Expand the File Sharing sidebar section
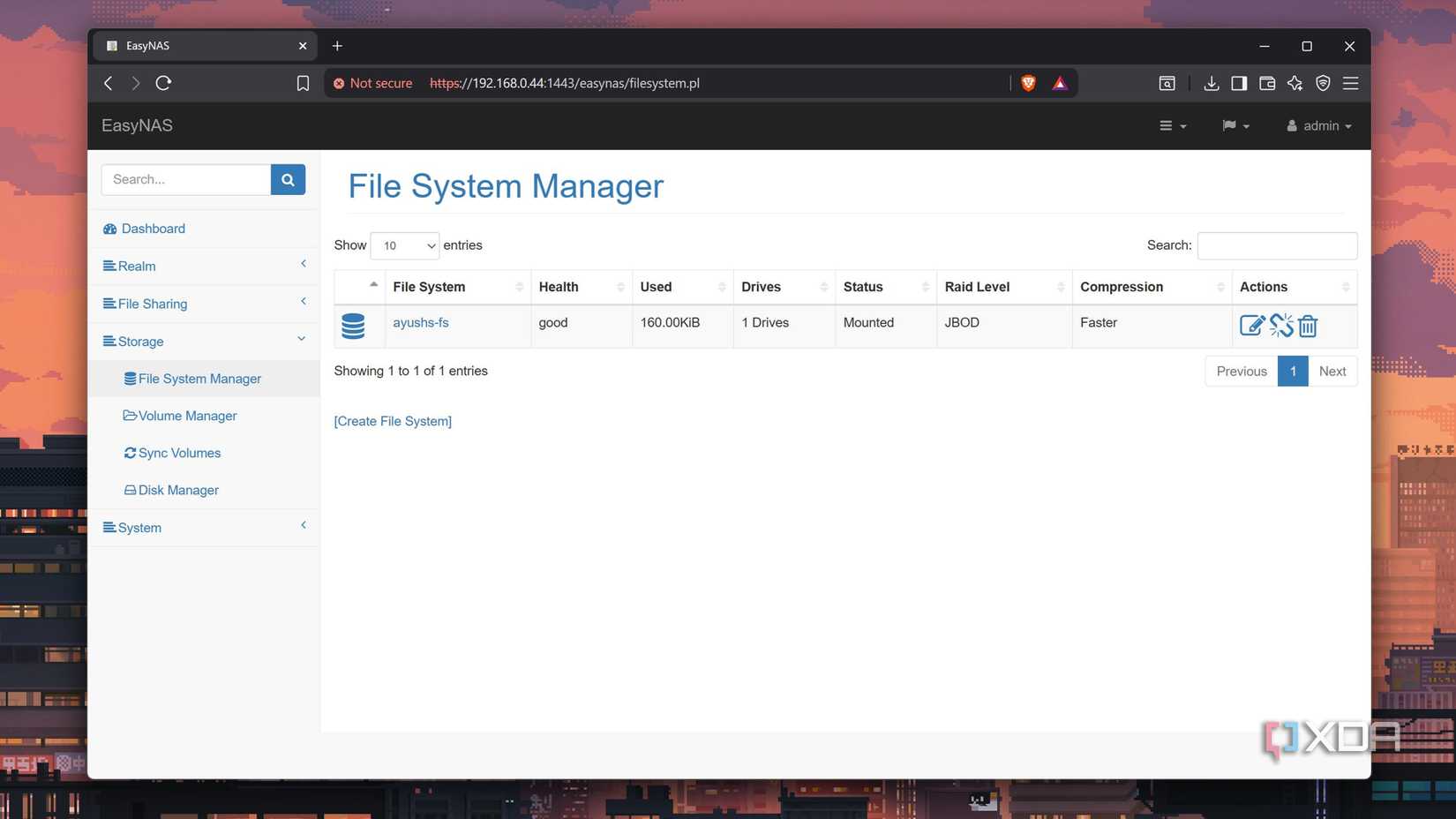Screen dimensions: 1456x819 (204, 304)
